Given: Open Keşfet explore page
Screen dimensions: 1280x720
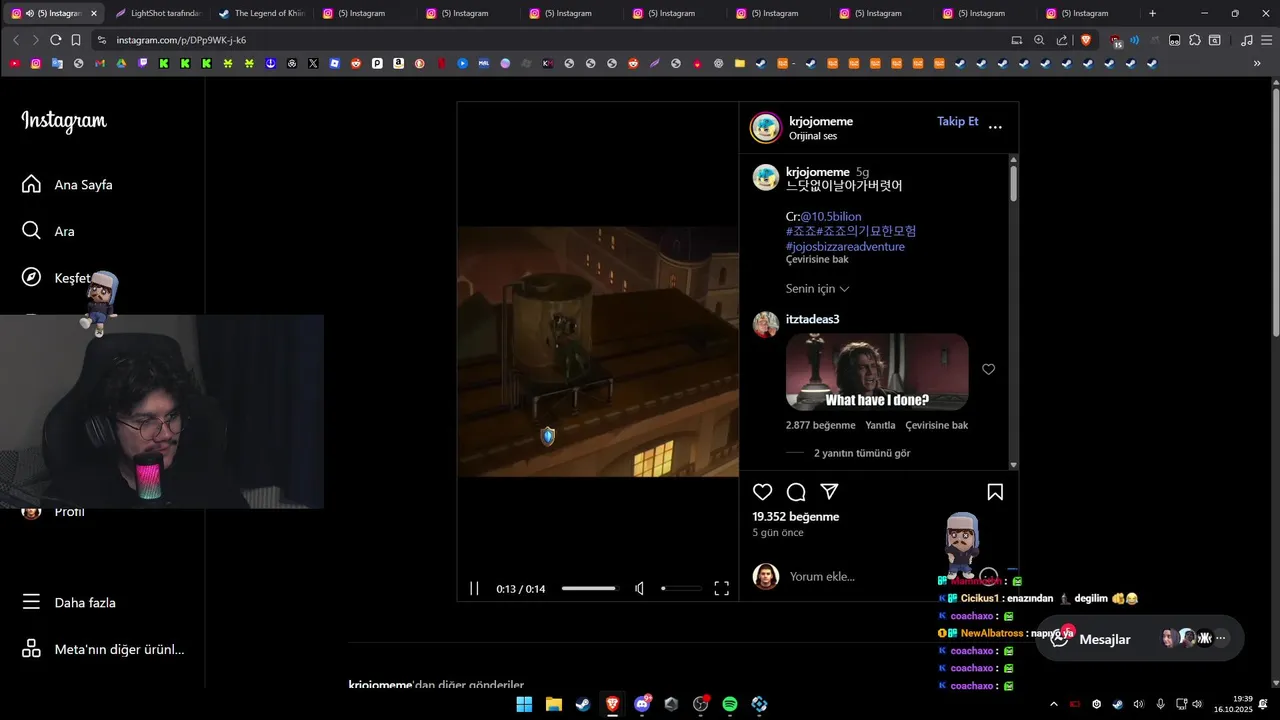Looking at the screenshot, I should [57, 278].
